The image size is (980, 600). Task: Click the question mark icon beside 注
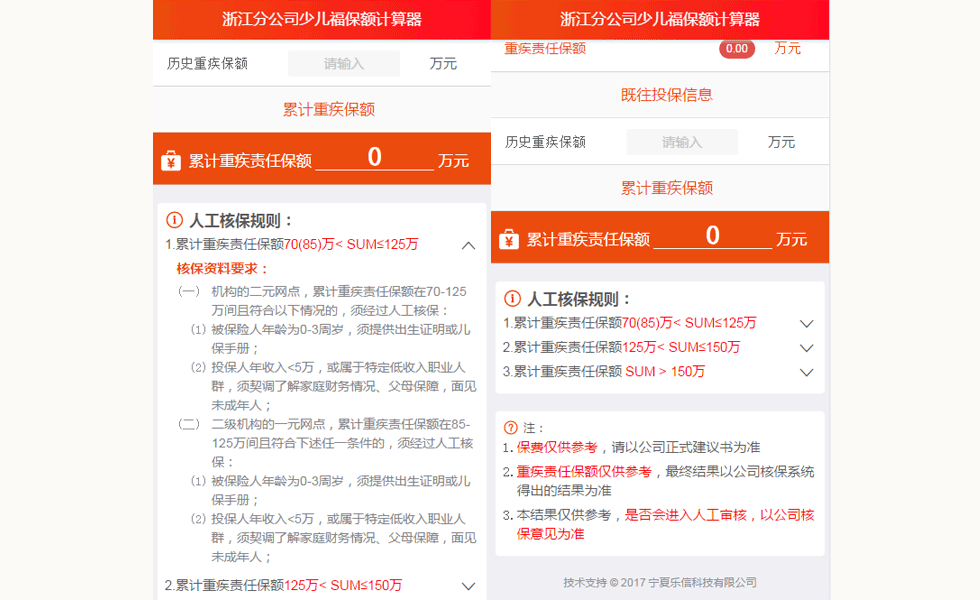pyautogui.click(x=511, y=428)
